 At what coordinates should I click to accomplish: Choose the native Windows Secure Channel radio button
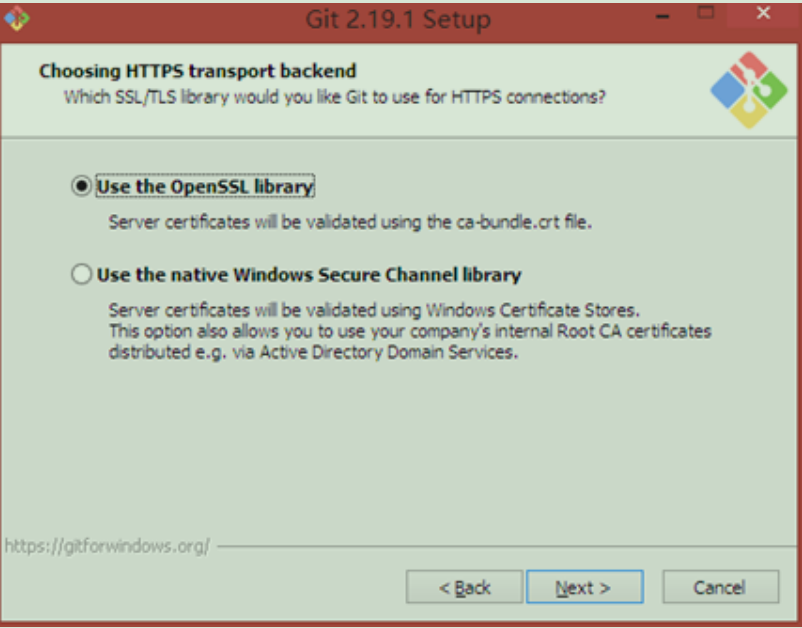click(x=81, y=274)
